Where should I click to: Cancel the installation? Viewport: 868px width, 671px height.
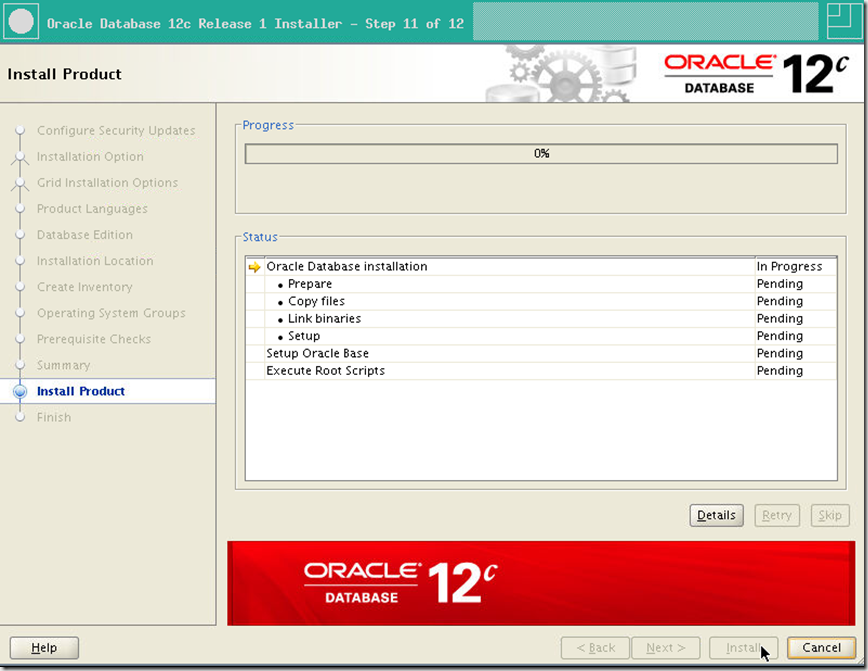[x=822, y=648]
